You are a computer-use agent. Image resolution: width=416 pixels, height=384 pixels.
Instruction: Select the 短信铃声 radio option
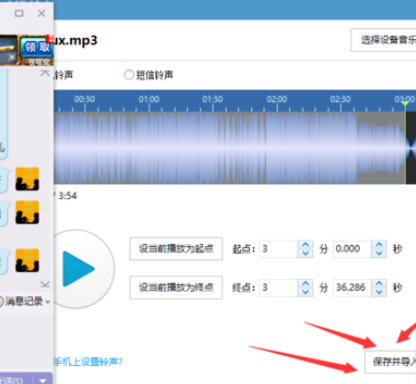[x=129, y=75]
